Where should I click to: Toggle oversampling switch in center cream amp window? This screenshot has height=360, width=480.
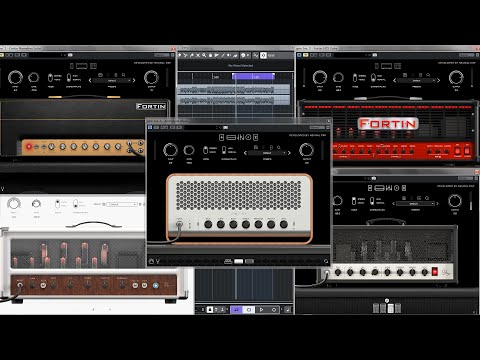click(224, 150)
